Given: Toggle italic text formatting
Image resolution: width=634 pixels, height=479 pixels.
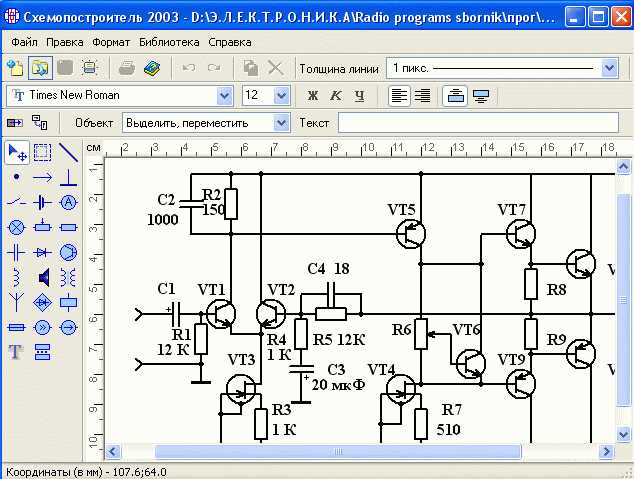Looking at the screenshot, I should tap(336, 96).
